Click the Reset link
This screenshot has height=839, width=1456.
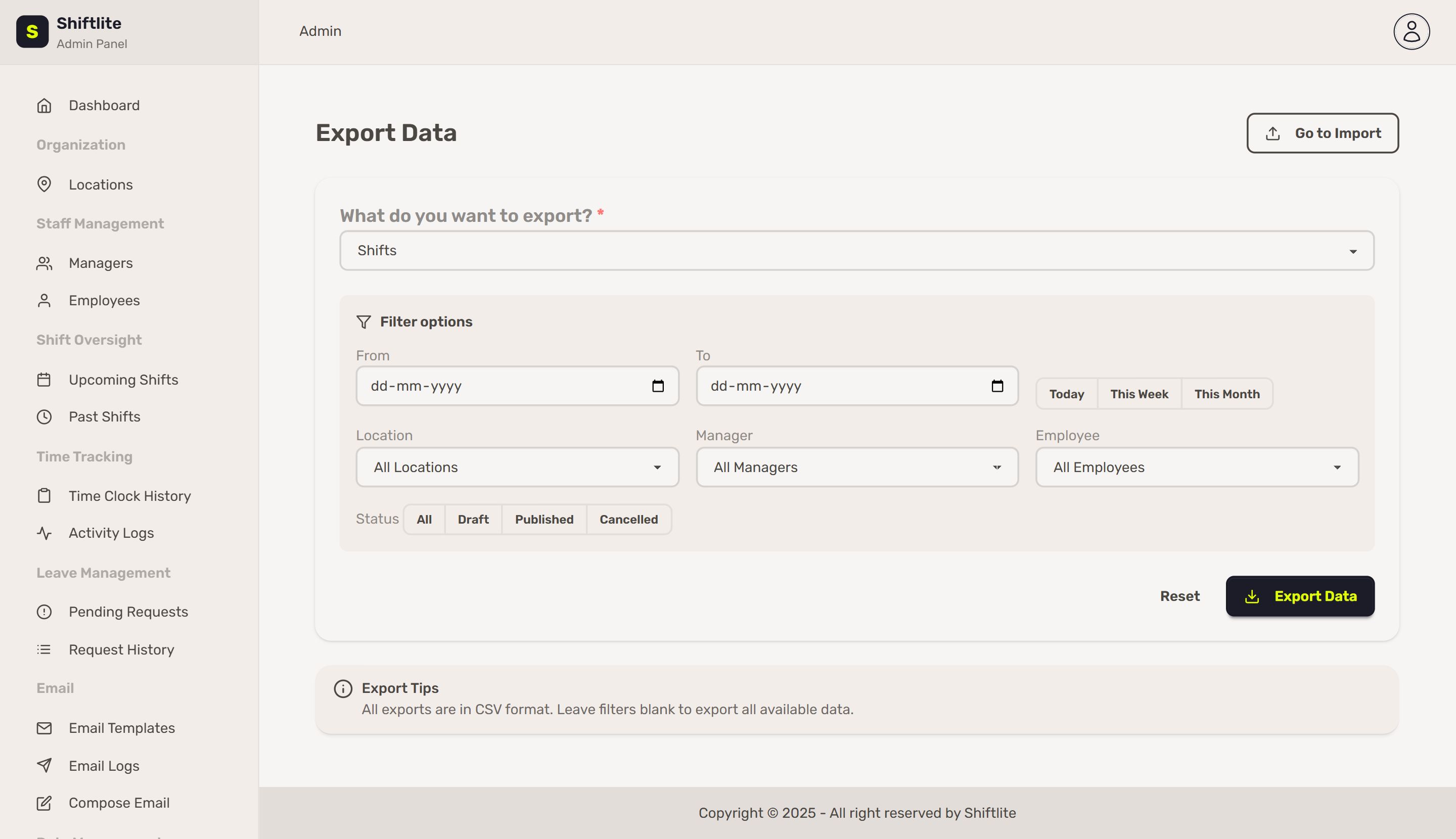[x=1179, y=596]
